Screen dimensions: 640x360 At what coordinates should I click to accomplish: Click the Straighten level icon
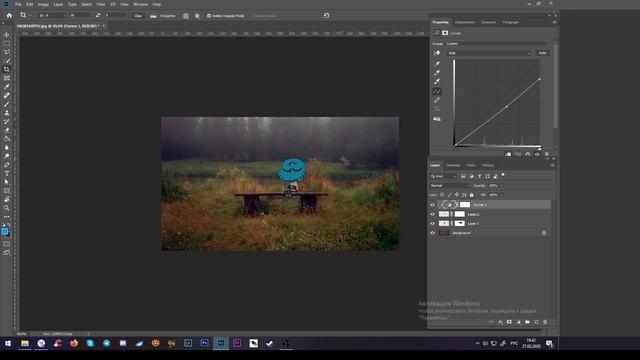[x=153, y=16]
